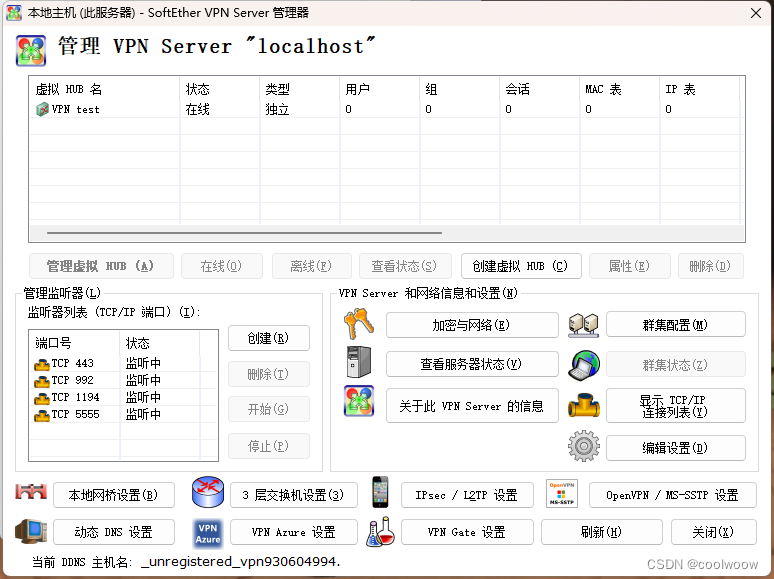Click the keys icon beside 加密与网络
Screen dimensions: 774x579
tap(359, 324)
